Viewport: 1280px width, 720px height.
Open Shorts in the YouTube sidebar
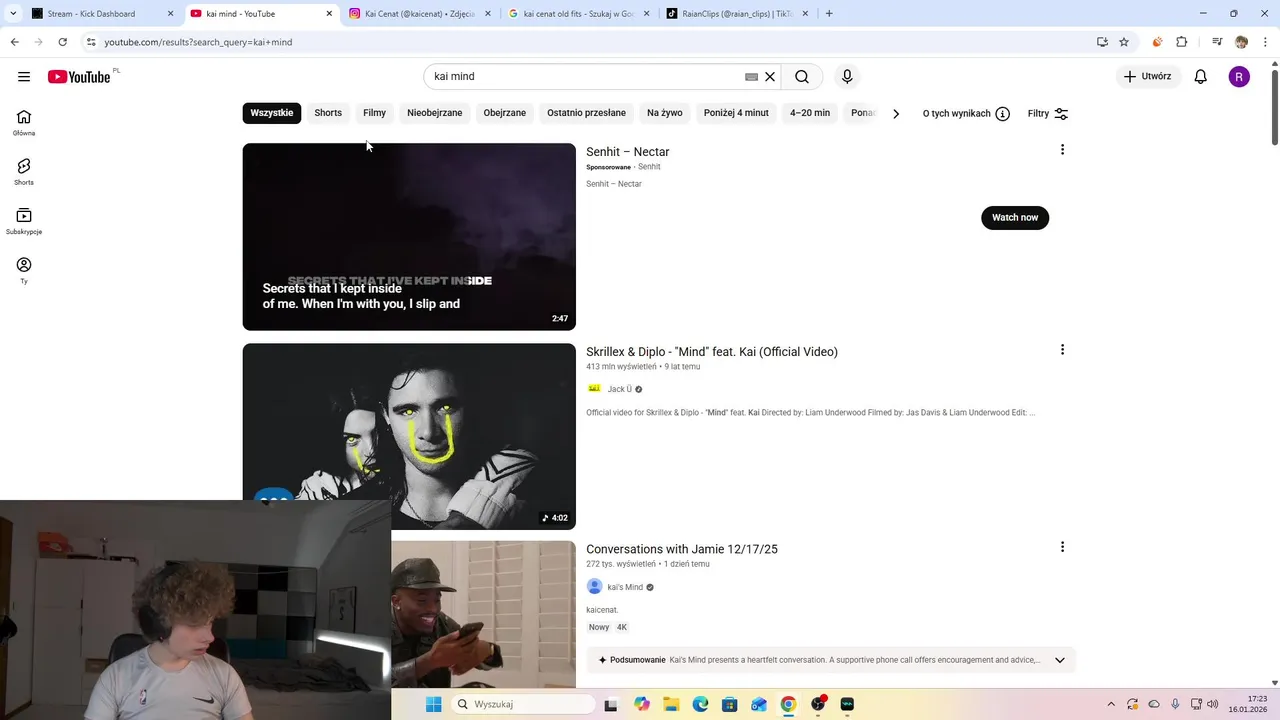pos(24,172)
